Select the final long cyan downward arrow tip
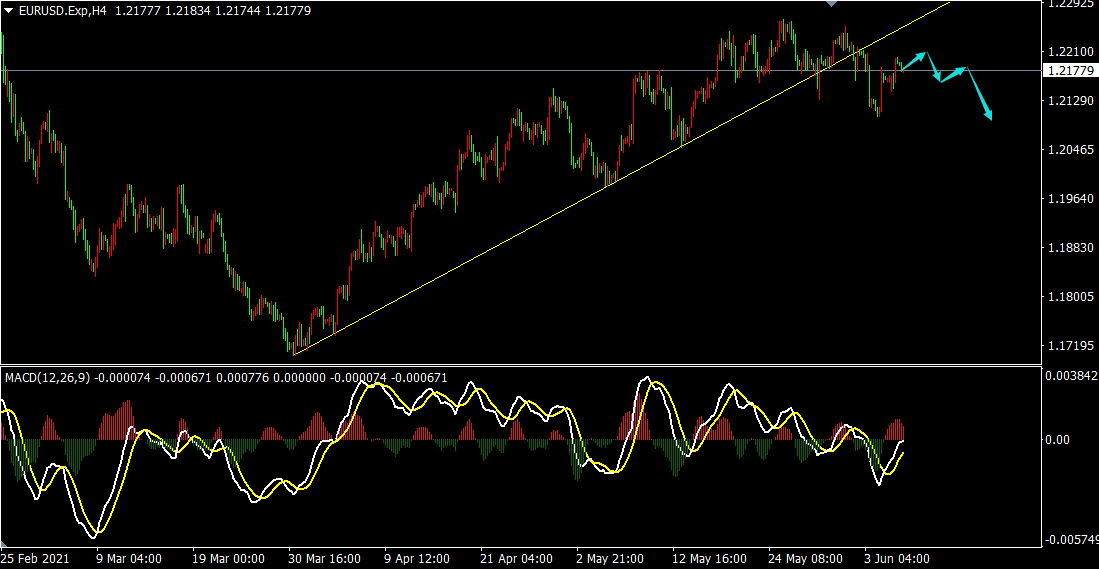This screenshot has height=569, width=1099. point(990,118)
